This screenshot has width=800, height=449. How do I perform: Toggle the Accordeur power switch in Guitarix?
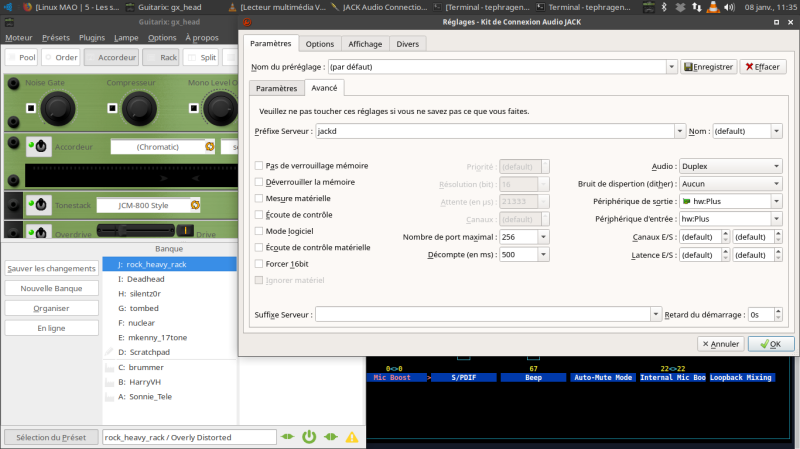[x=38, y=147]
